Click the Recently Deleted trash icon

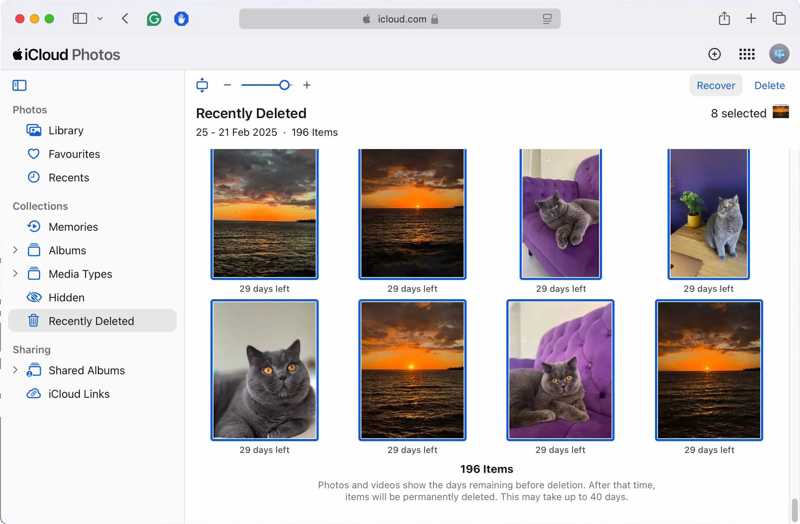coord(34,320)
